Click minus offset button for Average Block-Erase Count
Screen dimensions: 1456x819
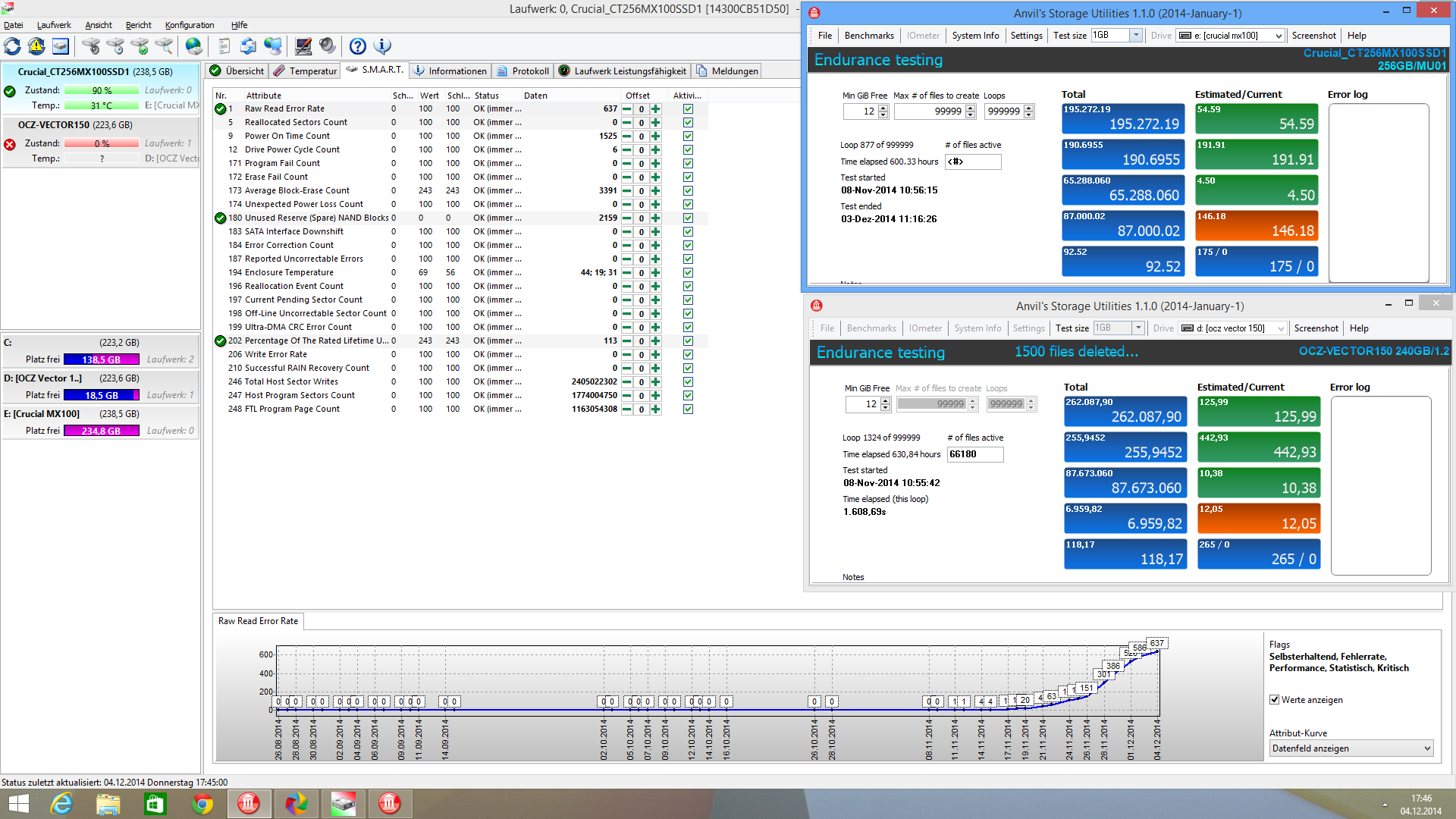point(627,191)
